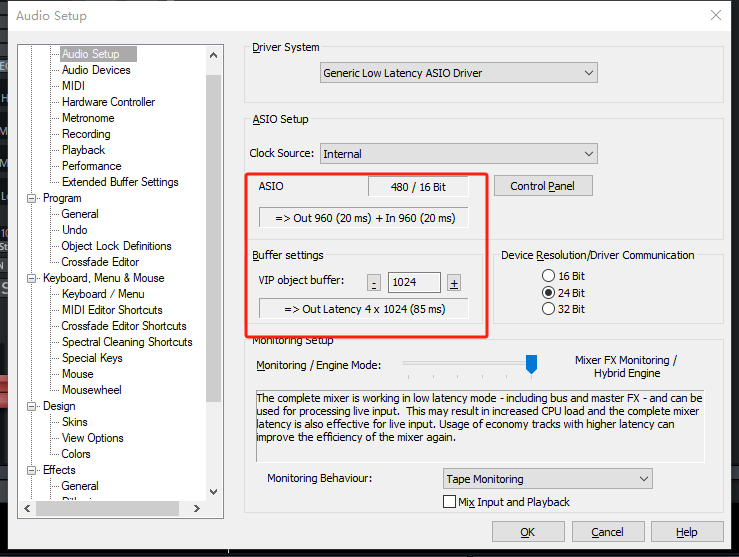The image size is (739, 557).
Task: Select the 16 Bit device resolution
Action: (547, 275)
